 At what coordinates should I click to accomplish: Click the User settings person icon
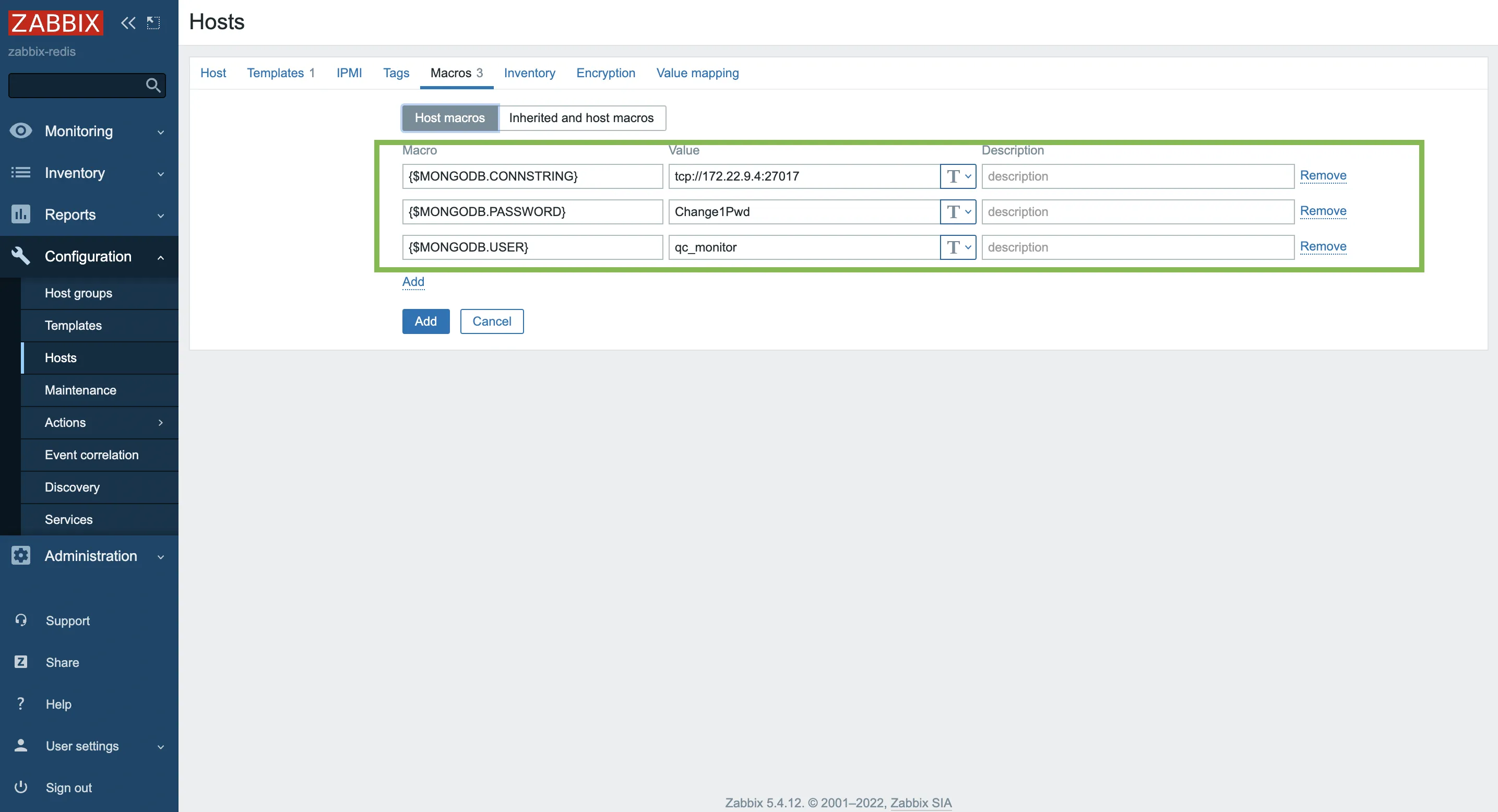coord(21,746)
